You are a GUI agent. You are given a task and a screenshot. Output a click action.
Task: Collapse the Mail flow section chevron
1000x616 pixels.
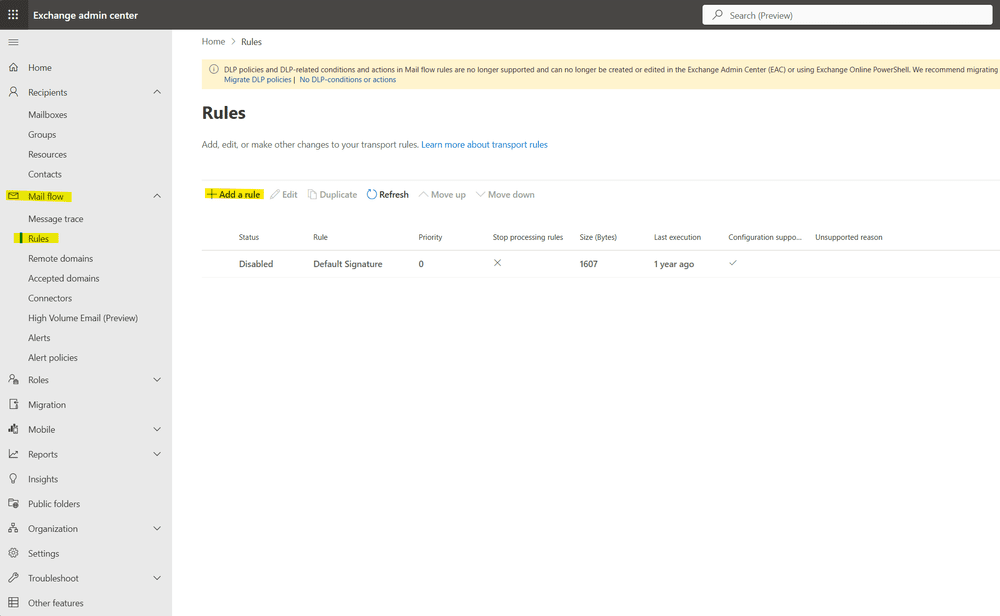click(157, 196)
